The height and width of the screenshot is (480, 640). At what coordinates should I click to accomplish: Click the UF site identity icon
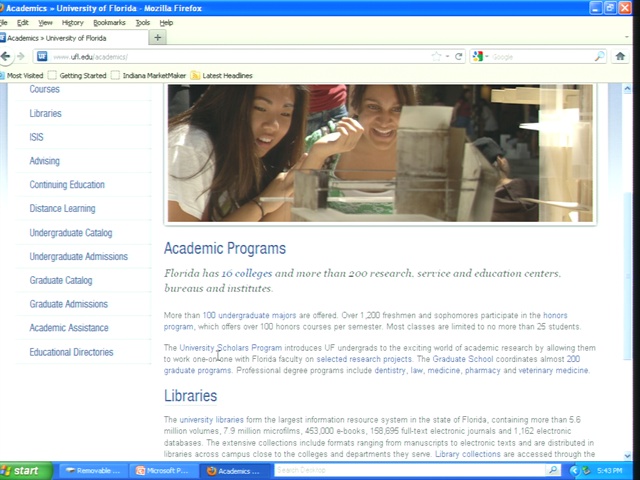[x=42, y=56]
